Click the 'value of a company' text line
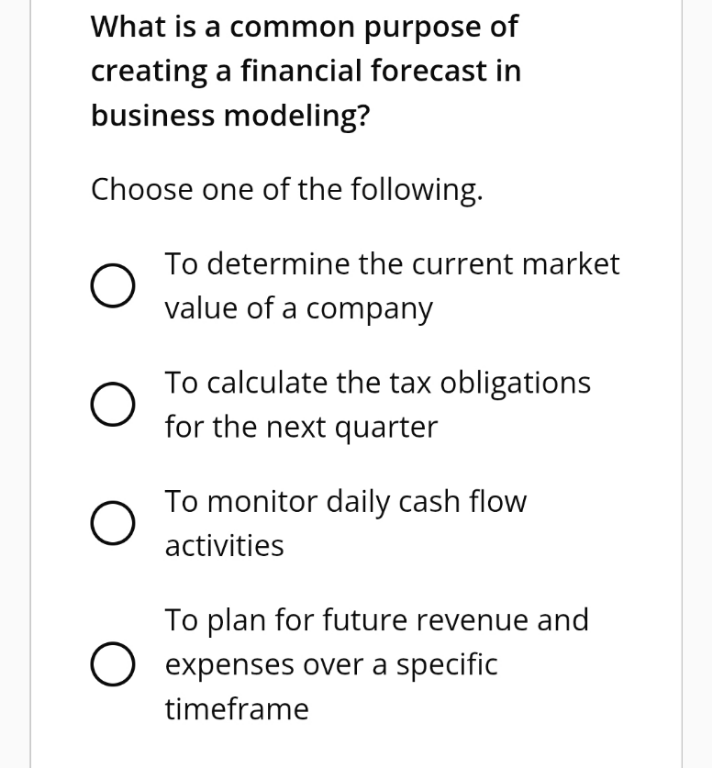 click(x=299, y=309)
